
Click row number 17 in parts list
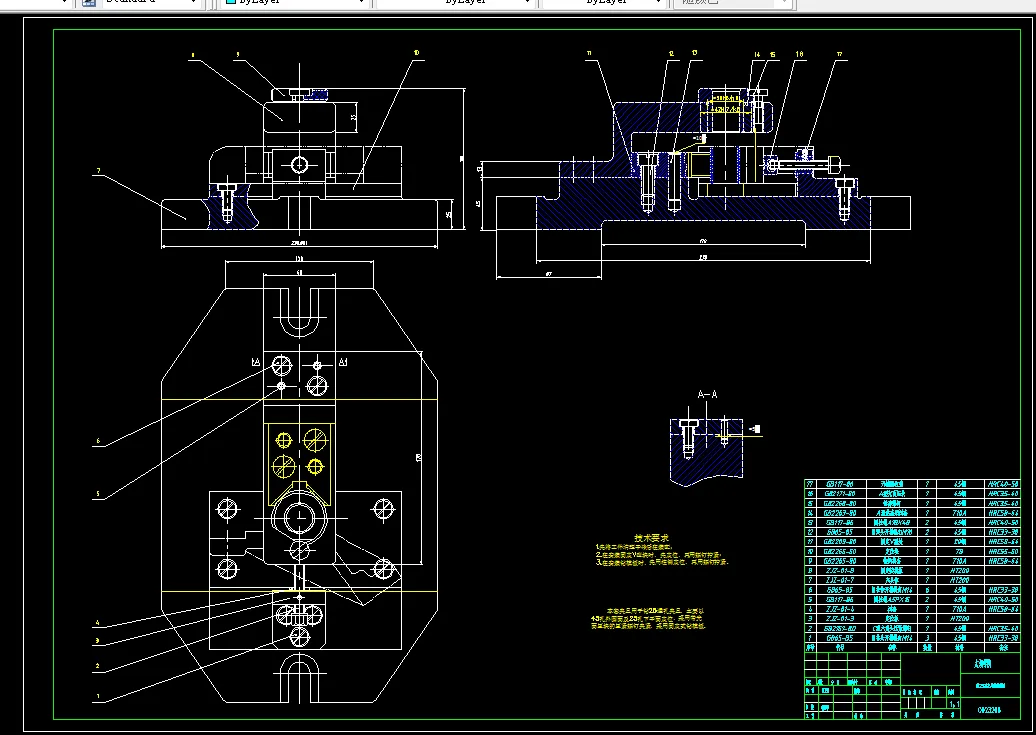810,484
